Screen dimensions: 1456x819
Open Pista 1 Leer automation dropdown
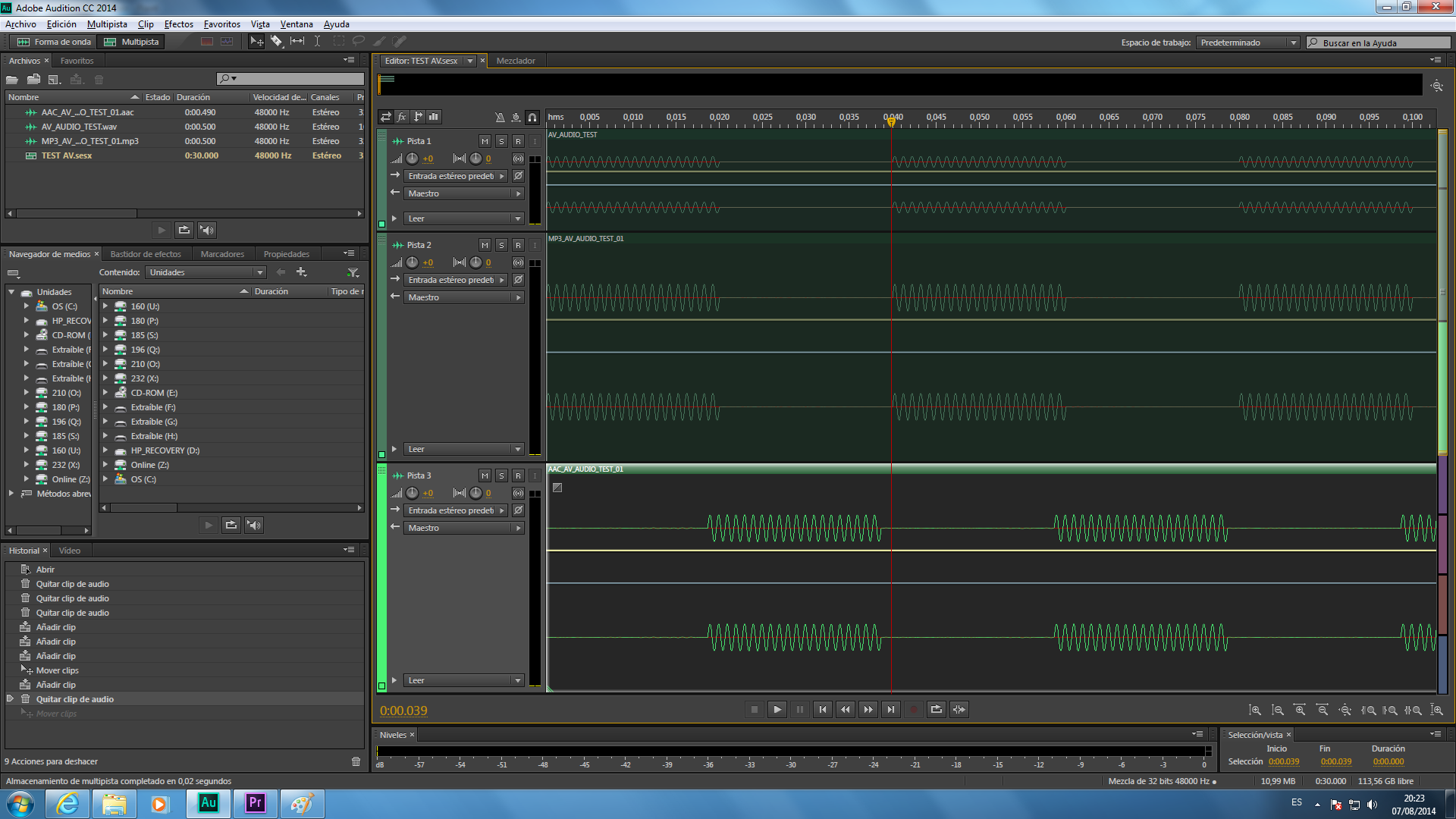point(463,218)
